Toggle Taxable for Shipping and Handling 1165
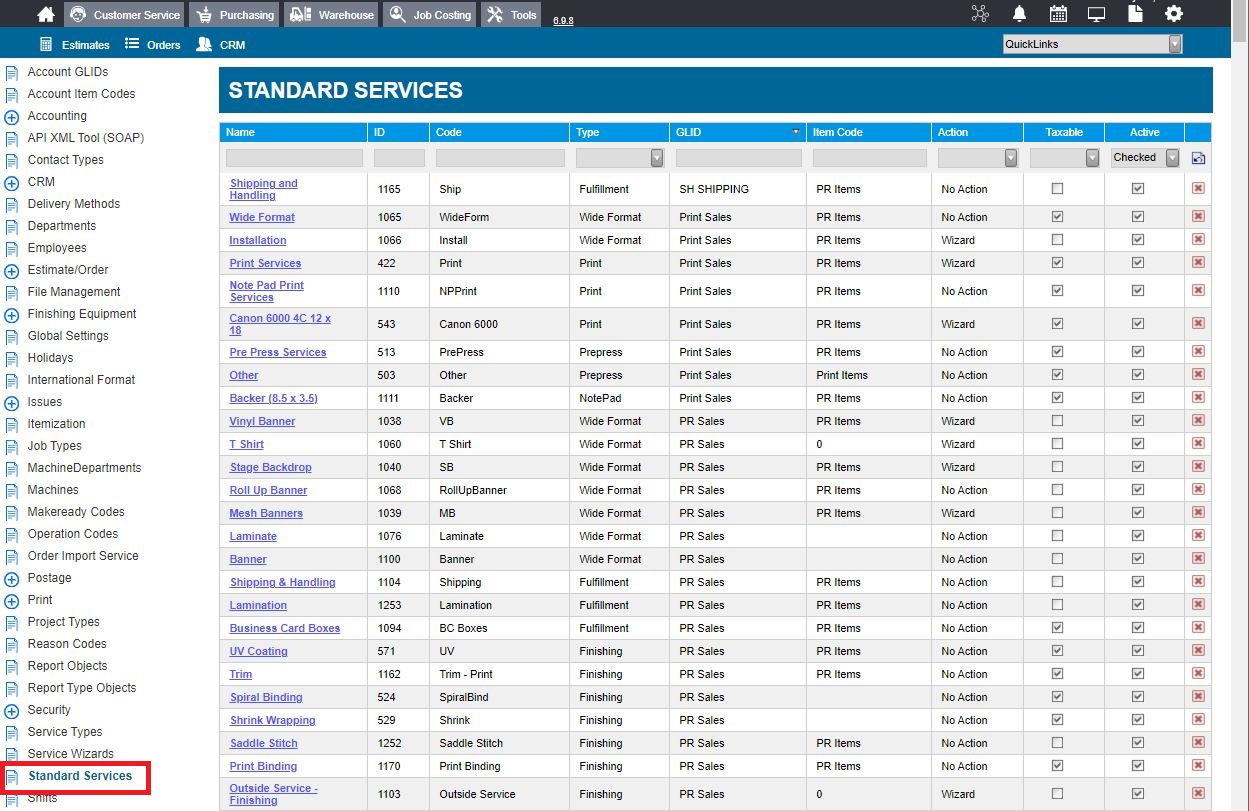The height and width of the screenshot is (811, 1249). [1057, 188]
